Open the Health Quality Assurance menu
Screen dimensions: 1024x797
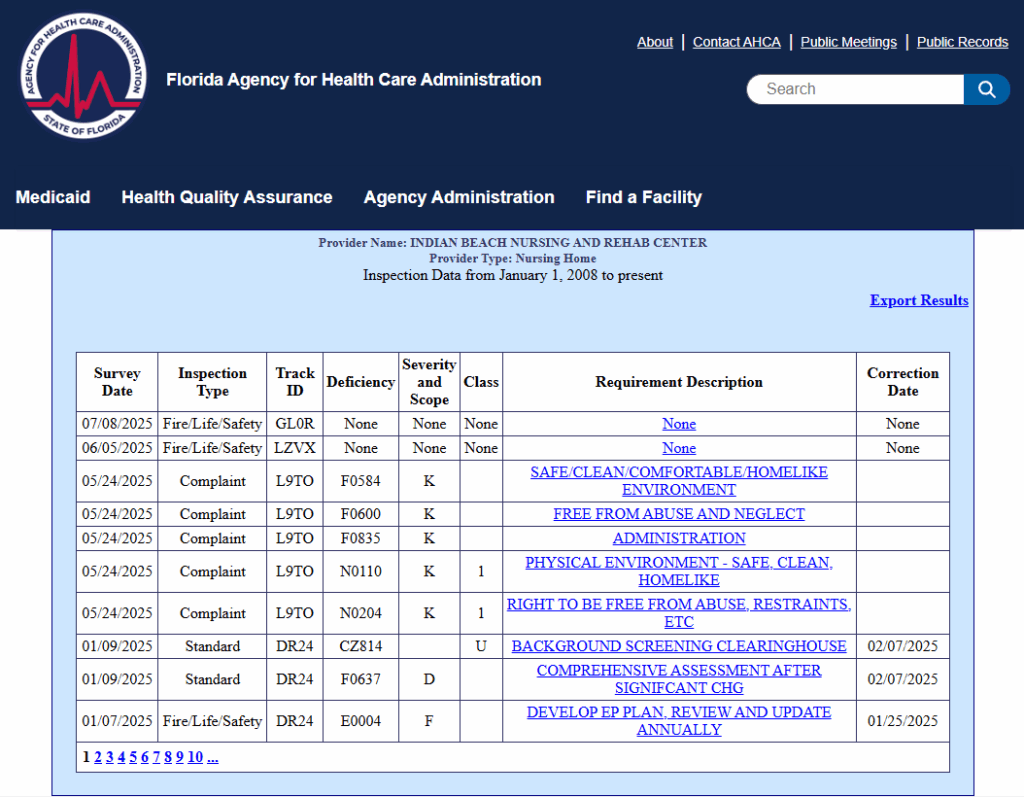click(x=226, y=197)
